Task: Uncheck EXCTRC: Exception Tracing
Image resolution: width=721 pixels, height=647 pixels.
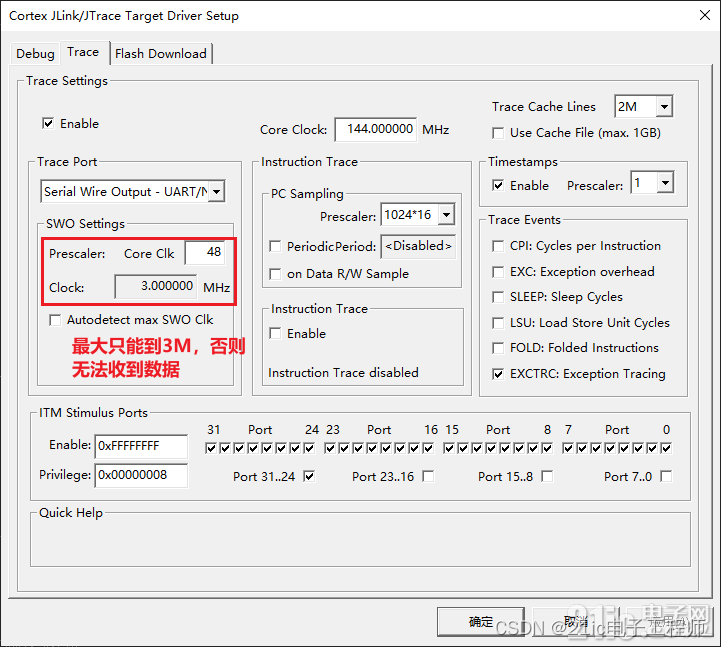Action: pos(498,374)
